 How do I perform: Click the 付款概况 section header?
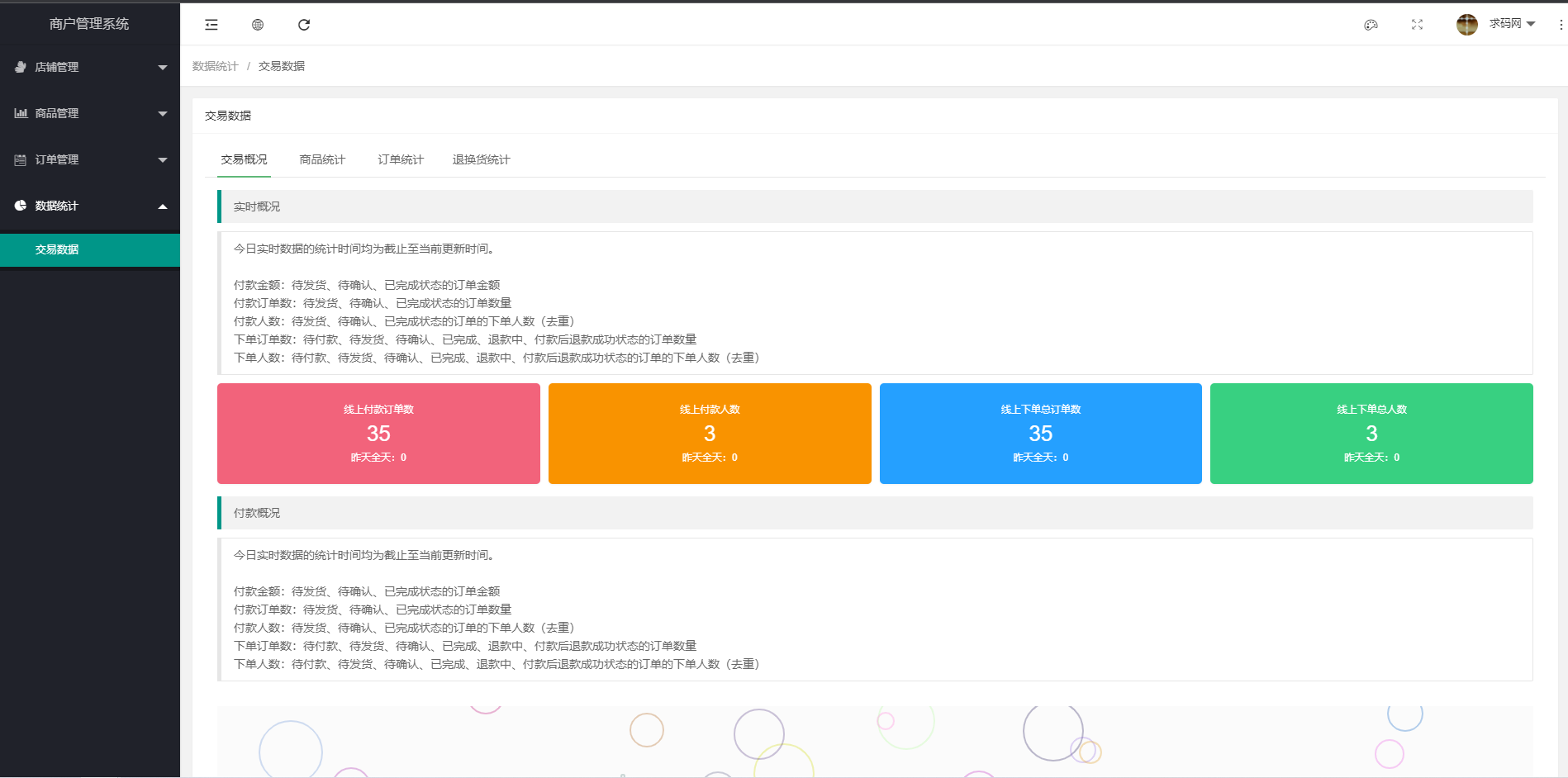pos(875,513)
